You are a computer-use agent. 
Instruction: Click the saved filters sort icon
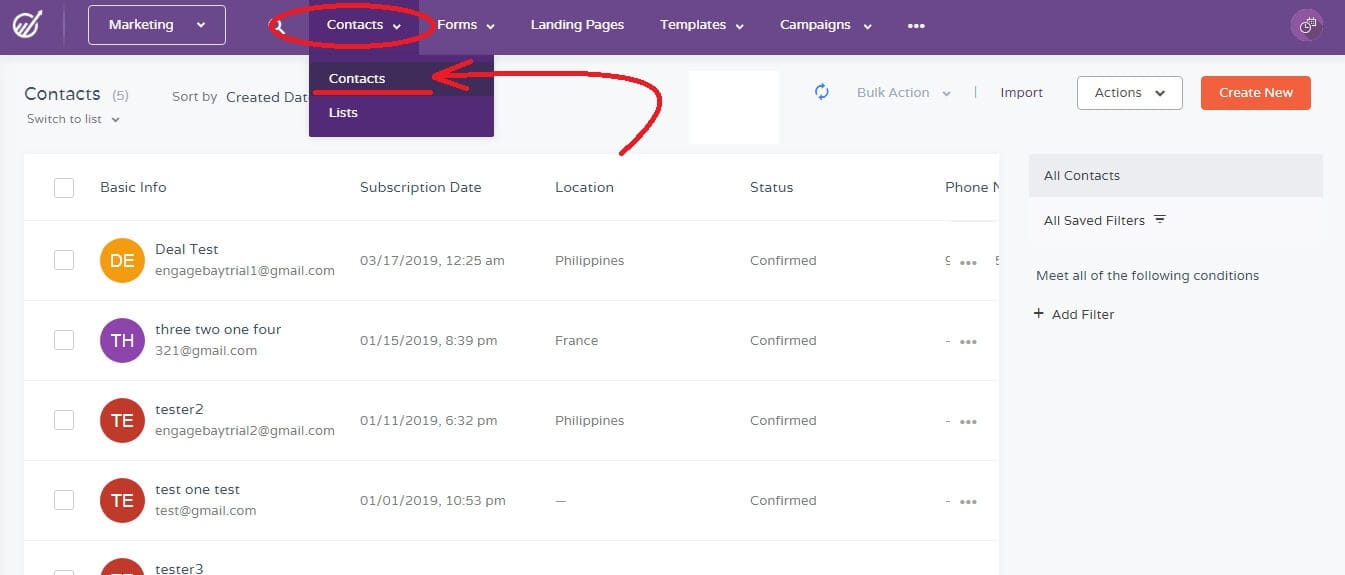[x=1160, y=219]
